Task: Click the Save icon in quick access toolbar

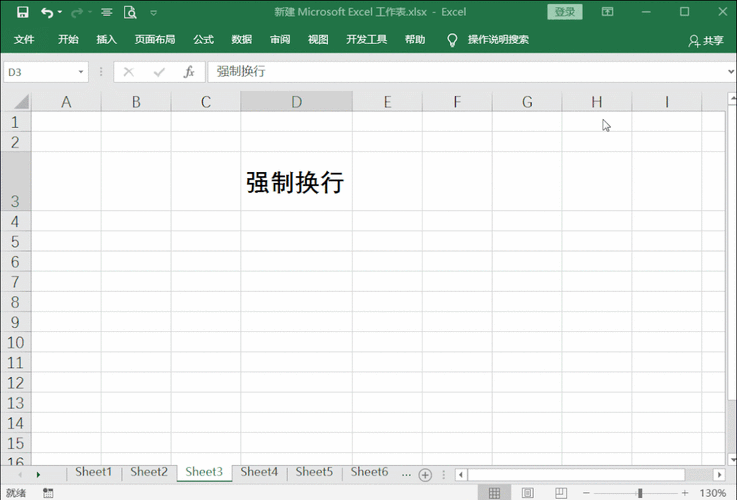Action: (23, 12)
